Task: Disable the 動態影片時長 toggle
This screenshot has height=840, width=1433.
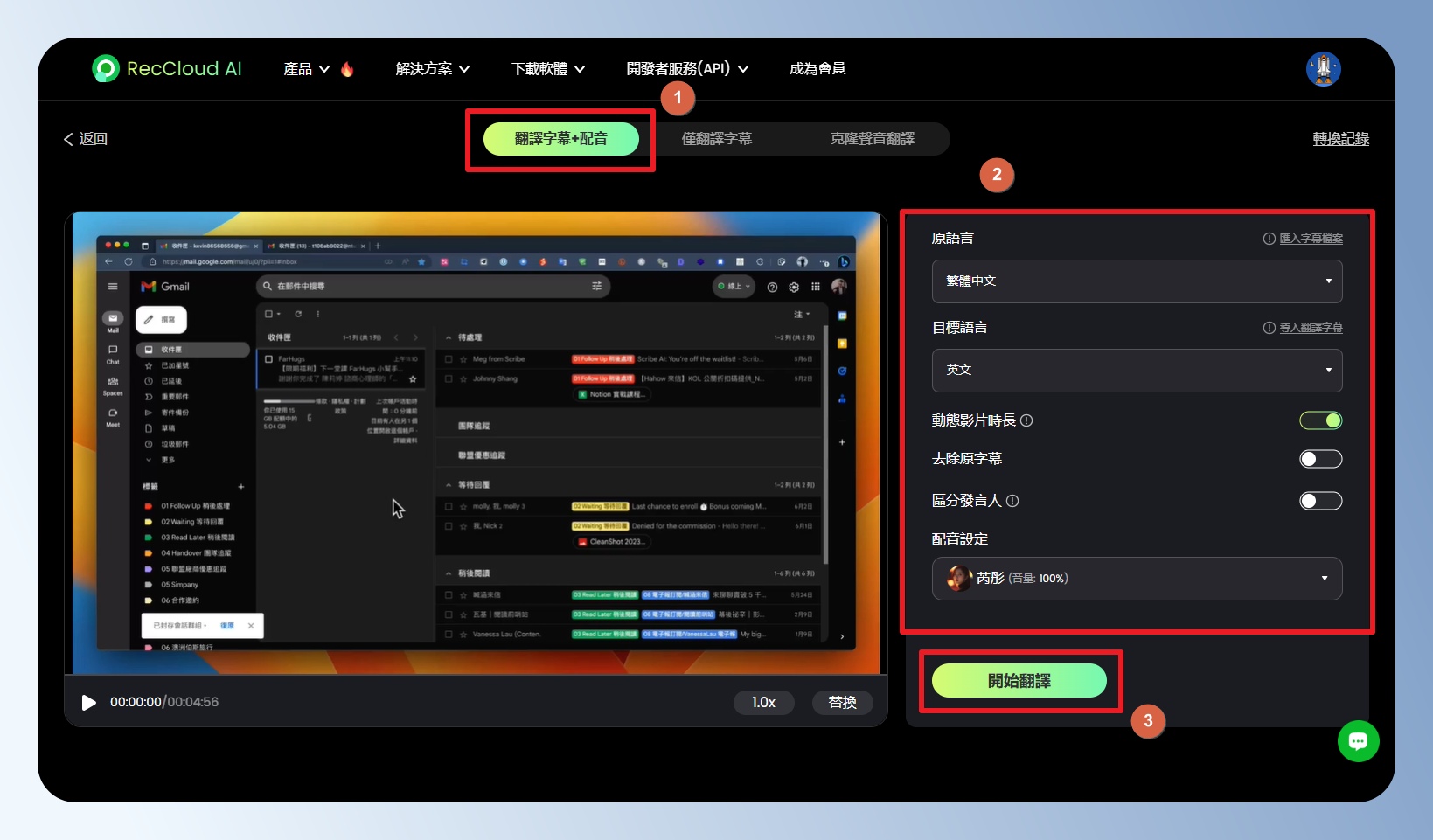Action: (x=1320, y=420)
